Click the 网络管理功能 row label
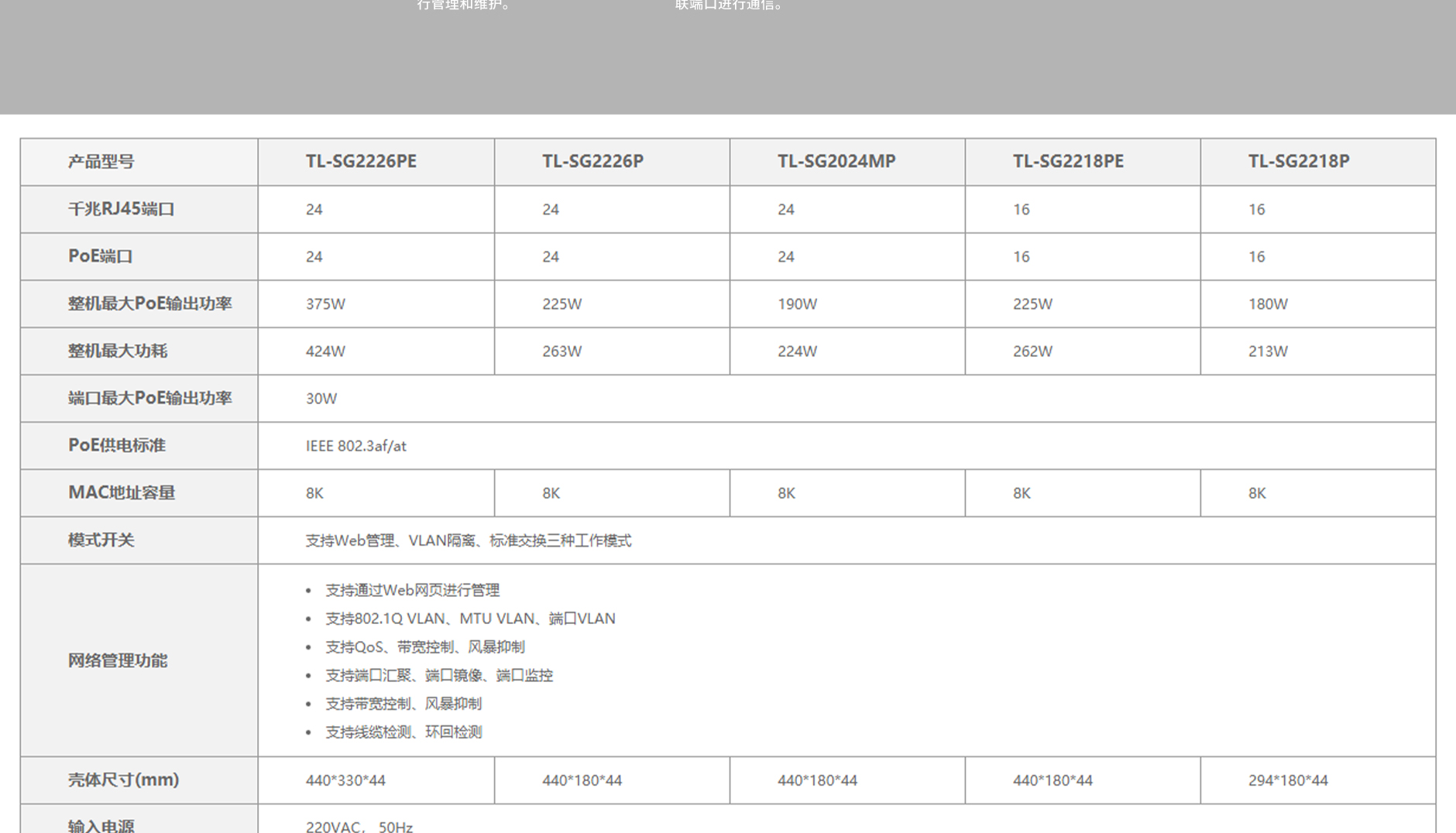 pyautogui.click(x=117, y=660)
